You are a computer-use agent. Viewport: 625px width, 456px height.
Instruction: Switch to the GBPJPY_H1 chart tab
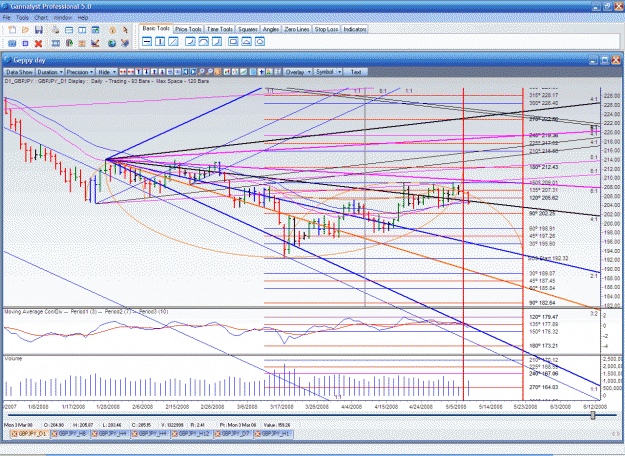(274, 434)
